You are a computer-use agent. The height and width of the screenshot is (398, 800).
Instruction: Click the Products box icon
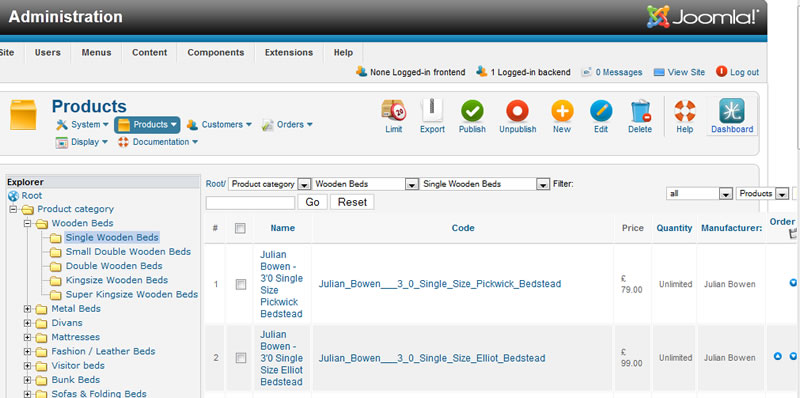(23, 115)
